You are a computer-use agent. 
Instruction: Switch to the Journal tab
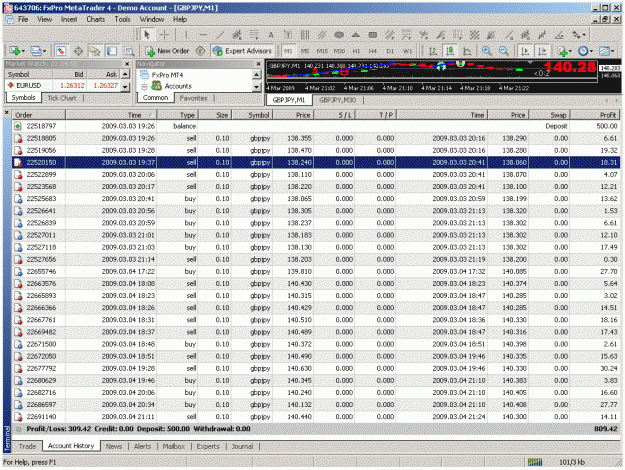[x=242, y=446]
